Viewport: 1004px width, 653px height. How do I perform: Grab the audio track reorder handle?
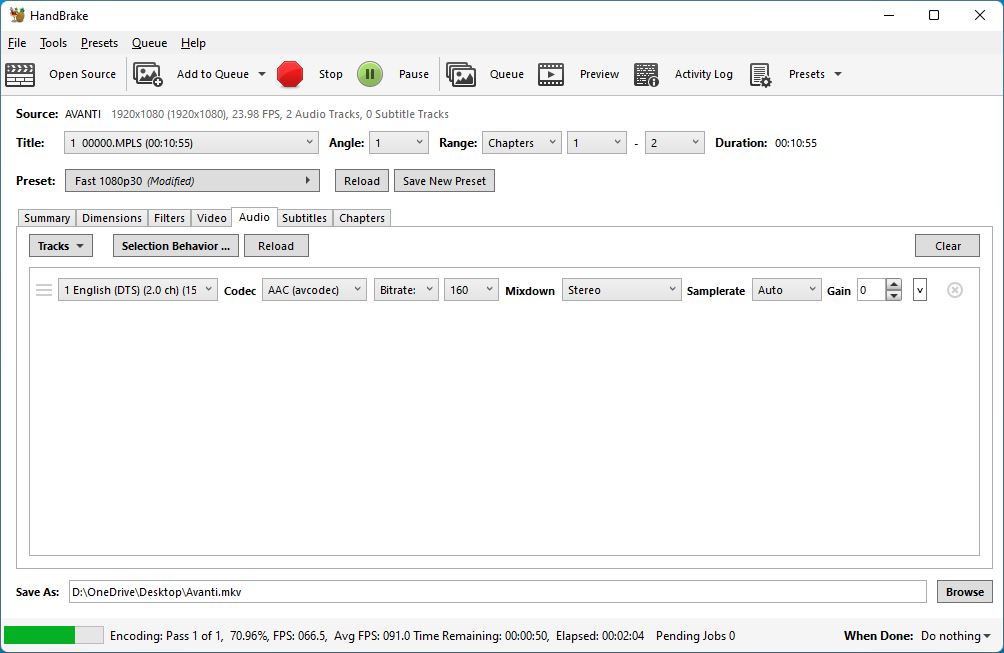tap(44, 290)
